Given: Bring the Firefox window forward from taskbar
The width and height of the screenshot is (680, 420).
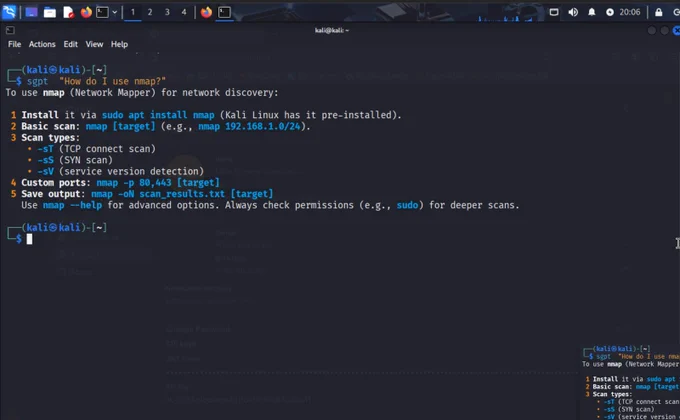Looking at the screenshot, I should tap(206, 12).
